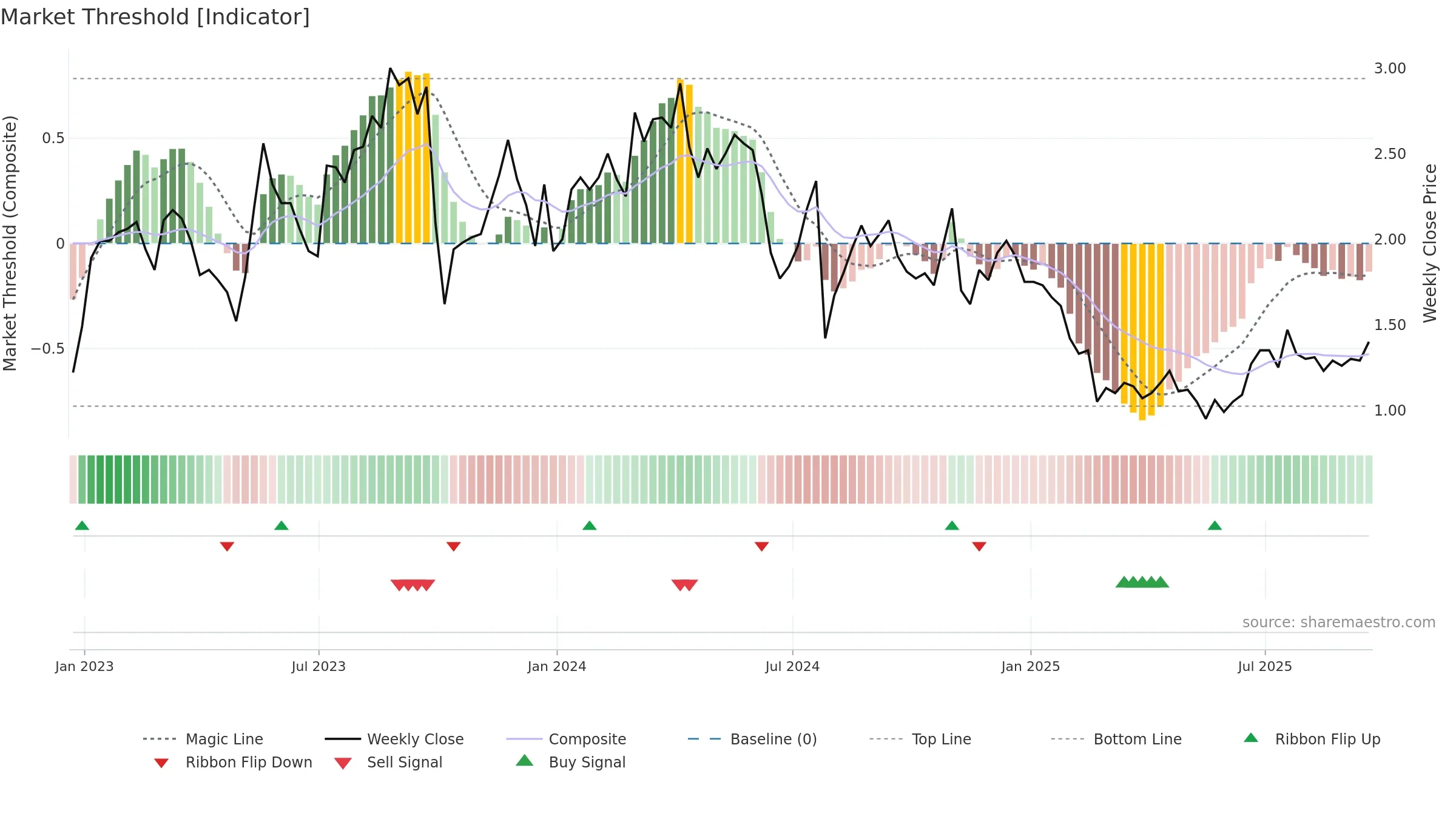The height and width of the screenshot is (819, 1456).
Task: Click the 2.50 price axis tick
Action: point(1390,154)
